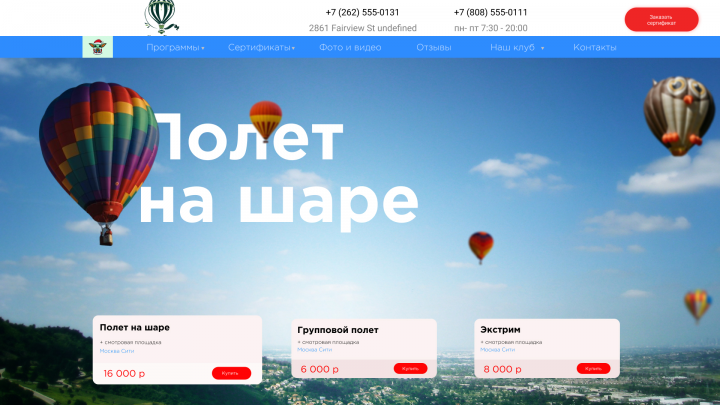
Task: Open the Наш клуб menu
Action: tap(512, 47)
